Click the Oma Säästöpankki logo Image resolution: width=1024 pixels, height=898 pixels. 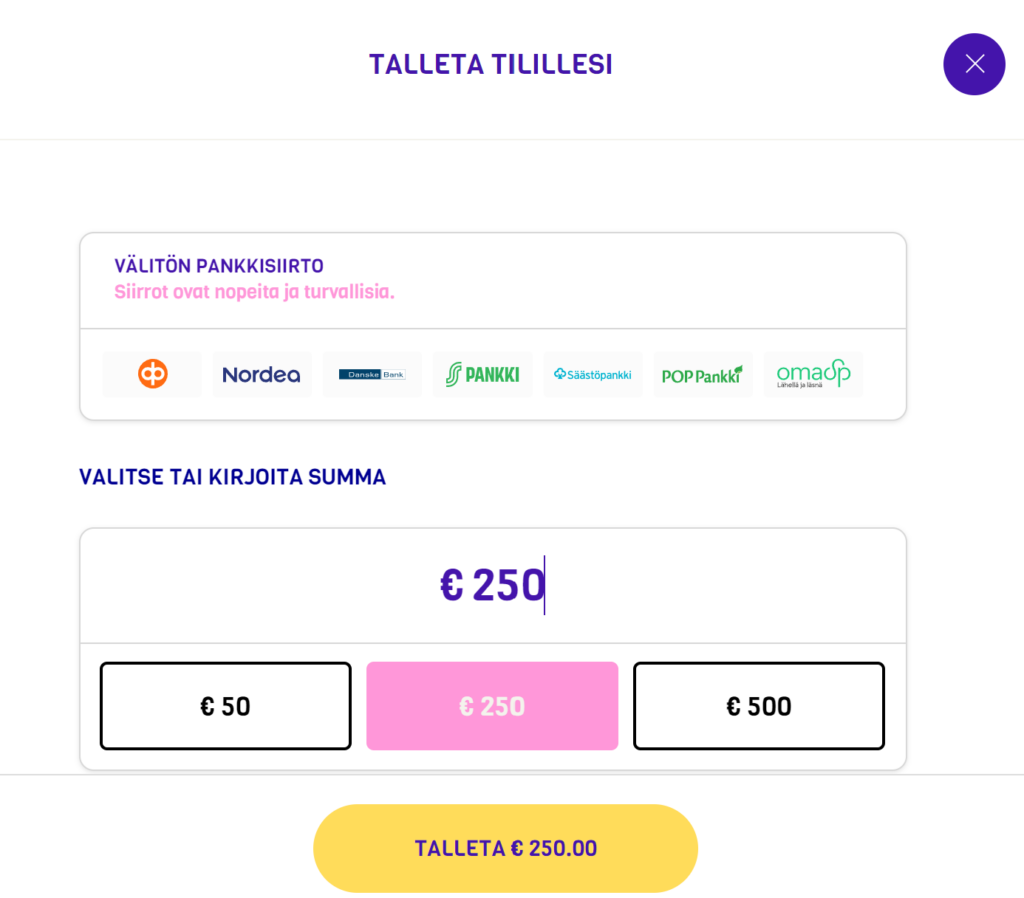pos(813,373)
